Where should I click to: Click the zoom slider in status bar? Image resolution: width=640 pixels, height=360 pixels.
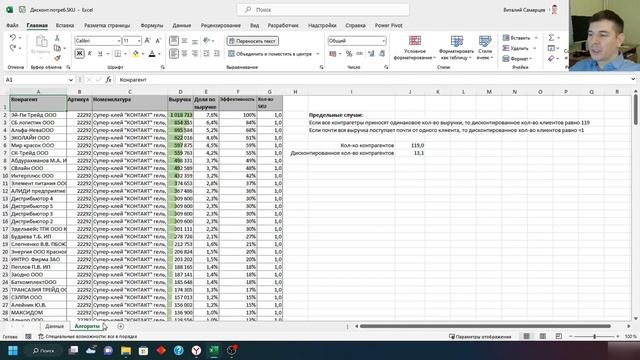pyautogui.click(x=594, y=336)
